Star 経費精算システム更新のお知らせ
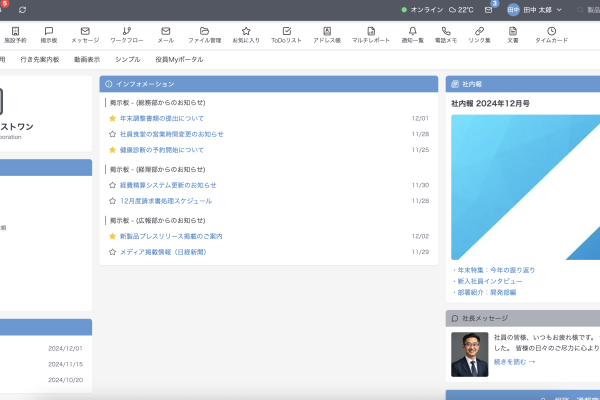600x400 pixels. pyautogui.click(x=112, y=185)
